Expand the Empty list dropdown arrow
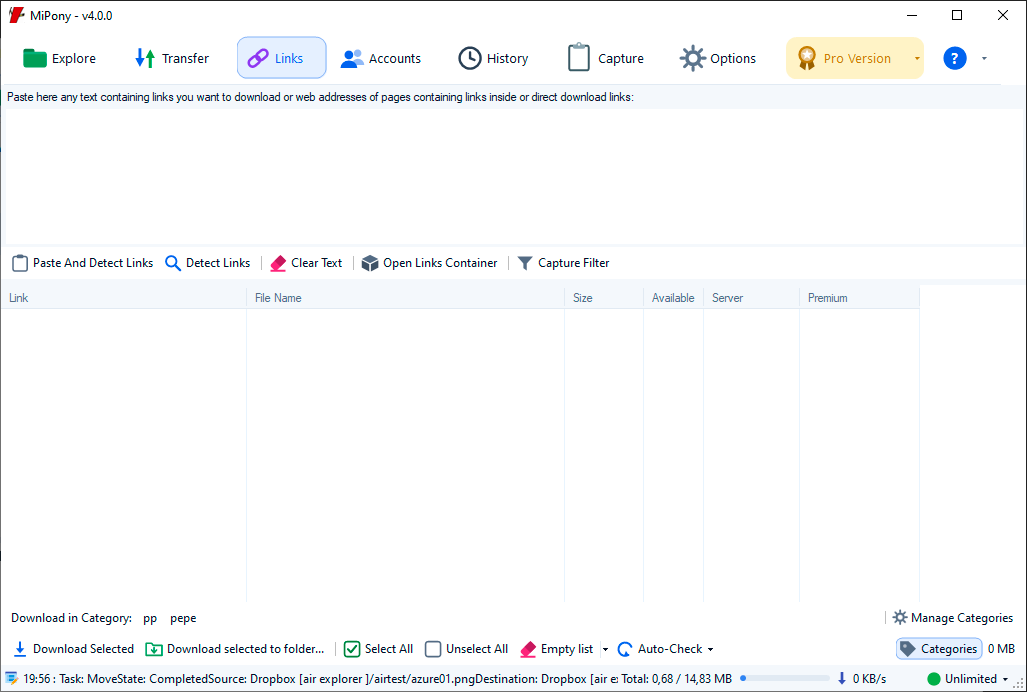 point(605,649)
